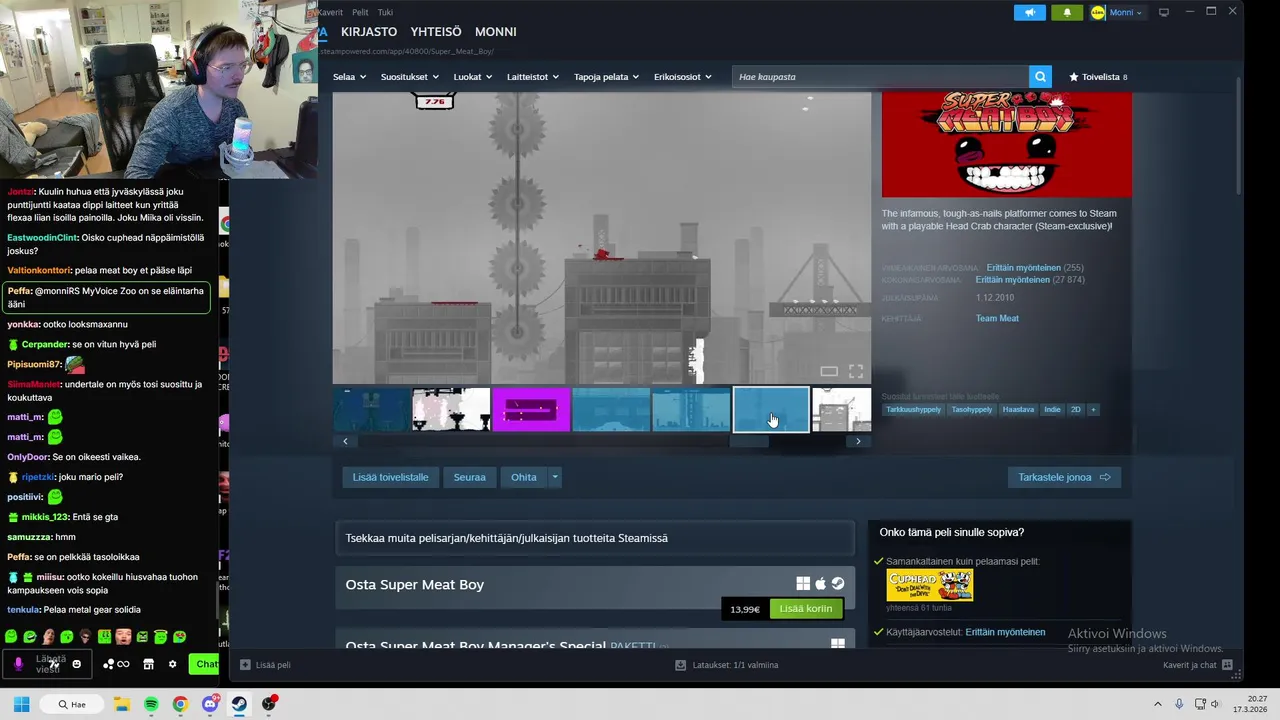This screenshot has width=1280, height=720.
Task: Click the purple microphone icon in chat
Action: click(x=18, y=664)
